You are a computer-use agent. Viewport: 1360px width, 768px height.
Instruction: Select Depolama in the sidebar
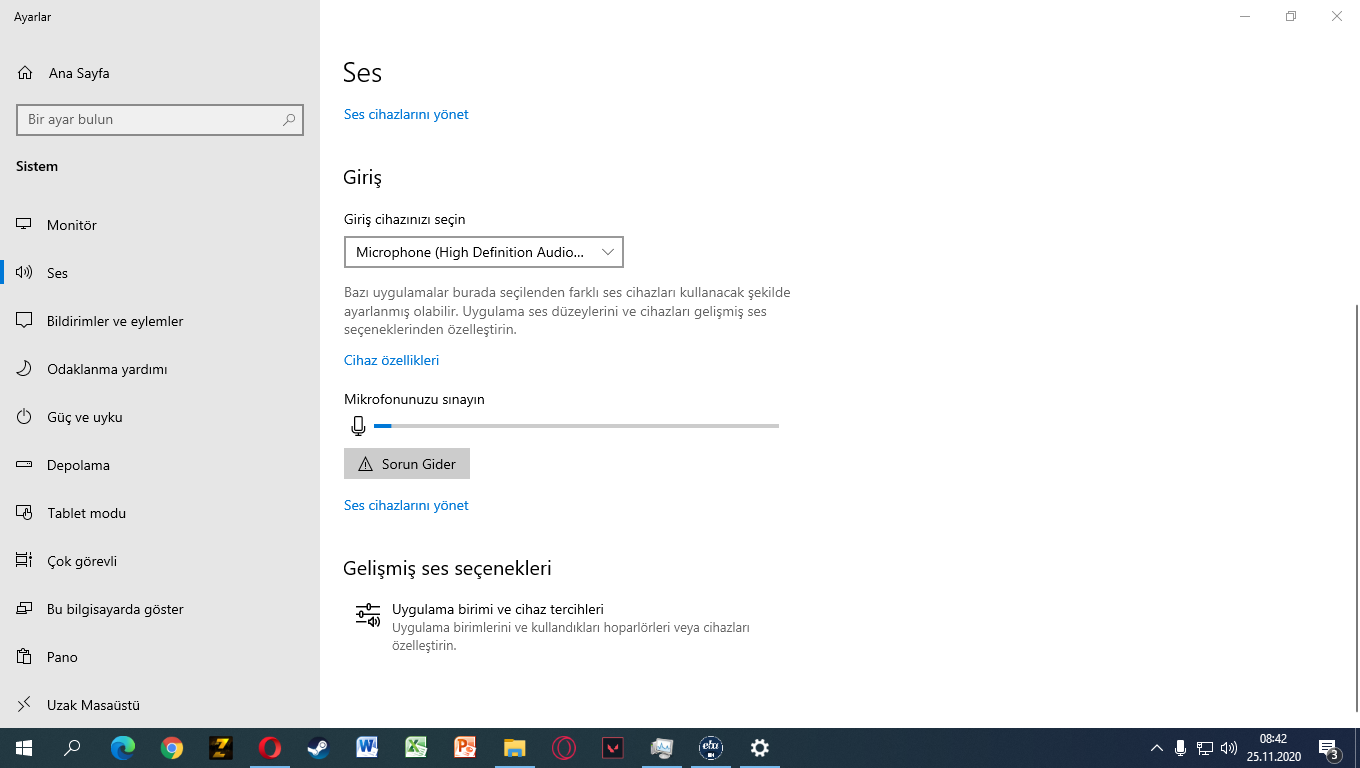(x=160, y=465)
